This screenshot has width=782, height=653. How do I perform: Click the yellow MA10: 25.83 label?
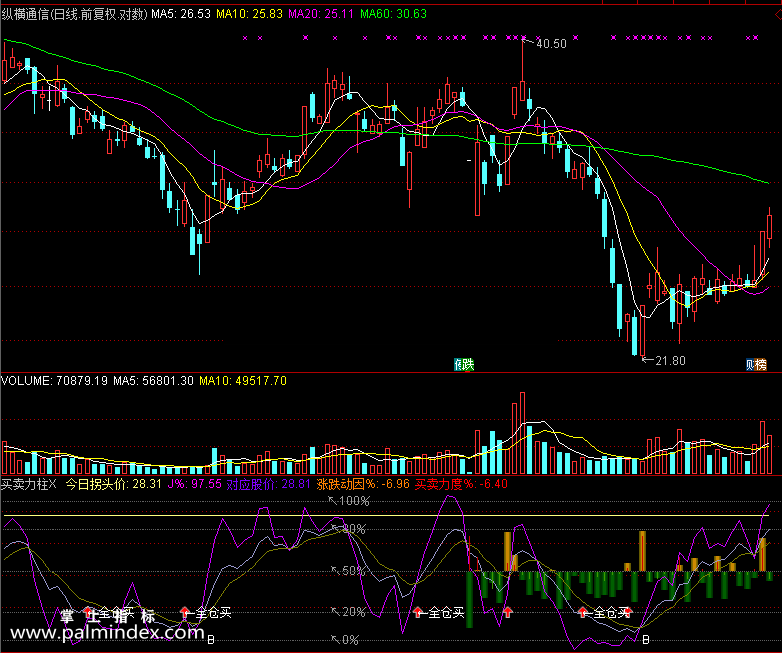[249, 14]
